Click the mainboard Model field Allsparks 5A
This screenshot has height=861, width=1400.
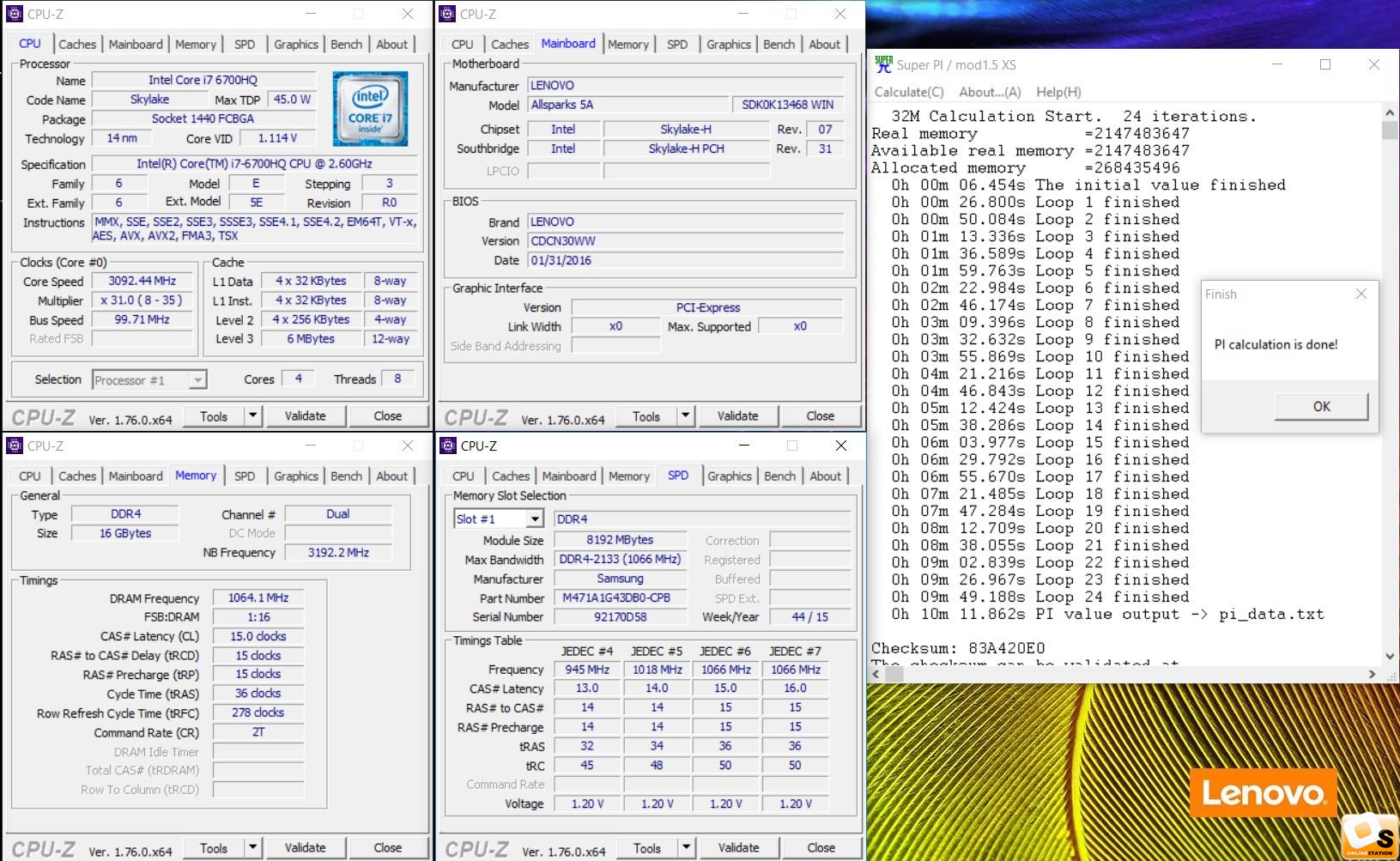click(627, 105)
